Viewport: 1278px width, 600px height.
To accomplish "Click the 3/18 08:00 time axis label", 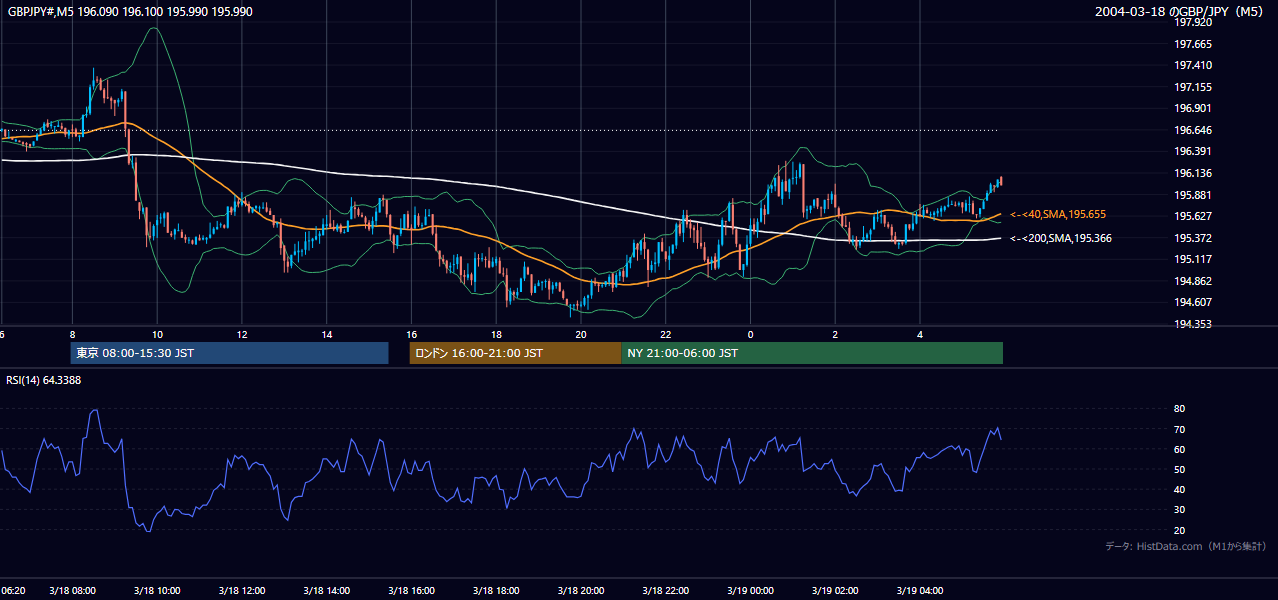I will pos(73,591).
